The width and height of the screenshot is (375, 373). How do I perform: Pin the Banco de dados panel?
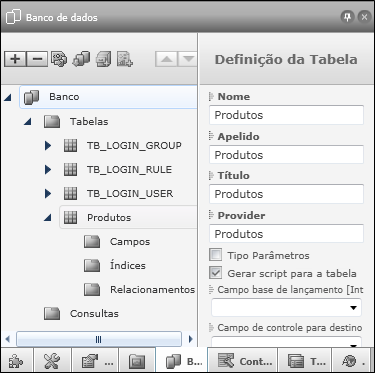click(347, 17)
